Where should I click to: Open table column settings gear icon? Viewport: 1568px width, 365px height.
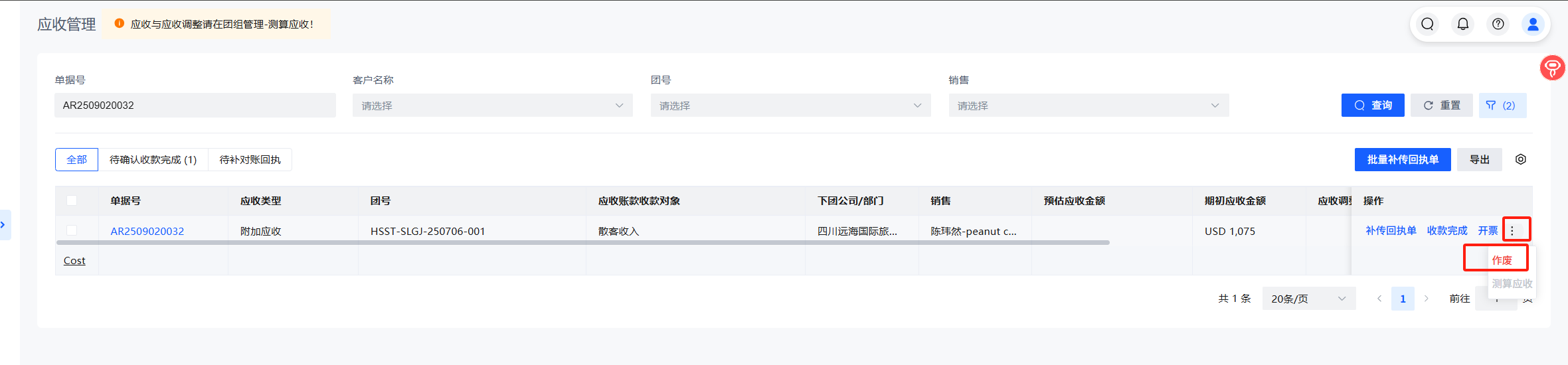(x=1520, y=159)
